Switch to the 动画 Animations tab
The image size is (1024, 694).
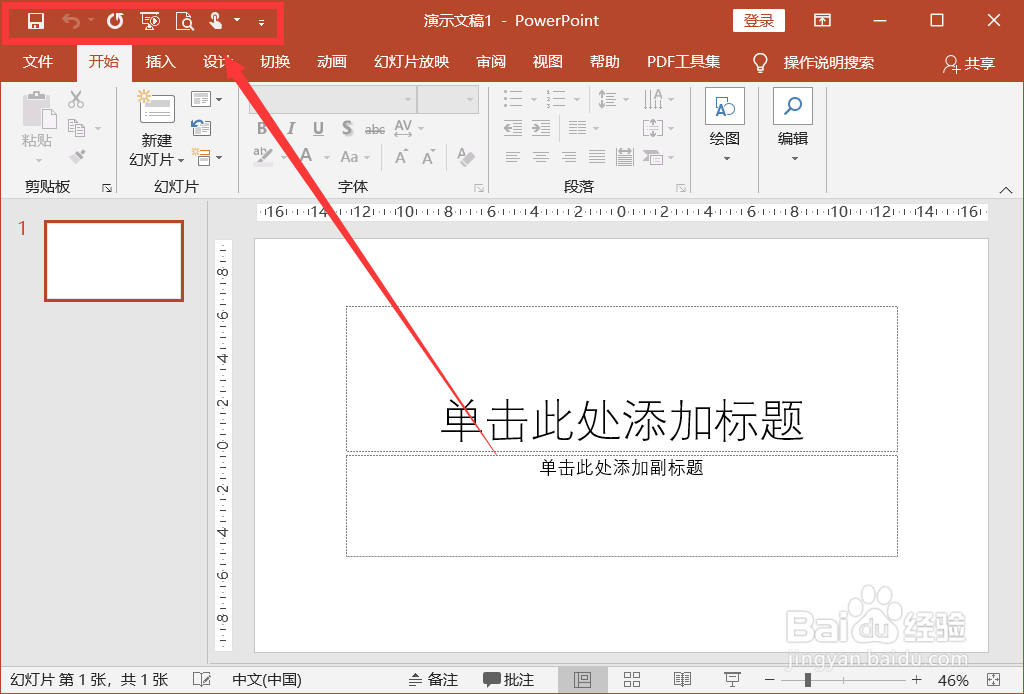tap(332, 62)
